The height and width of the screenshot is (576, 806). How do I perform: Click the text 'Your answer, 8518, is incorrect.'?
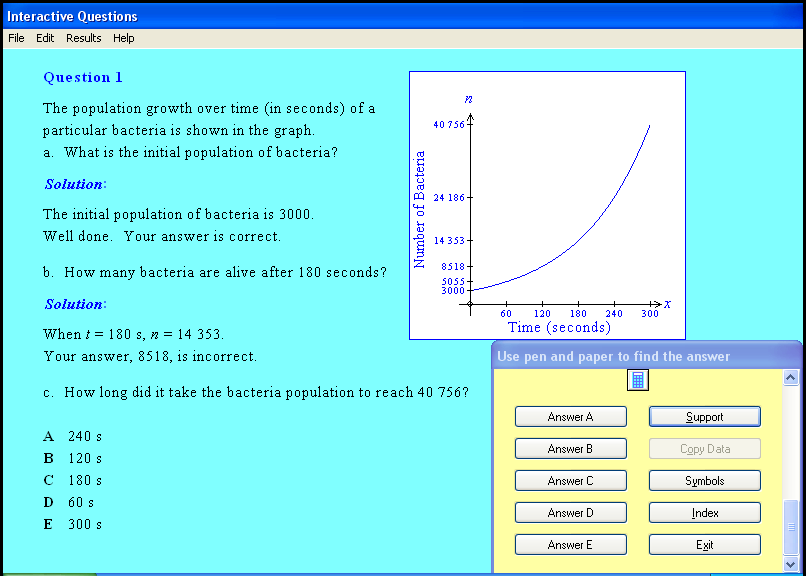150,357
